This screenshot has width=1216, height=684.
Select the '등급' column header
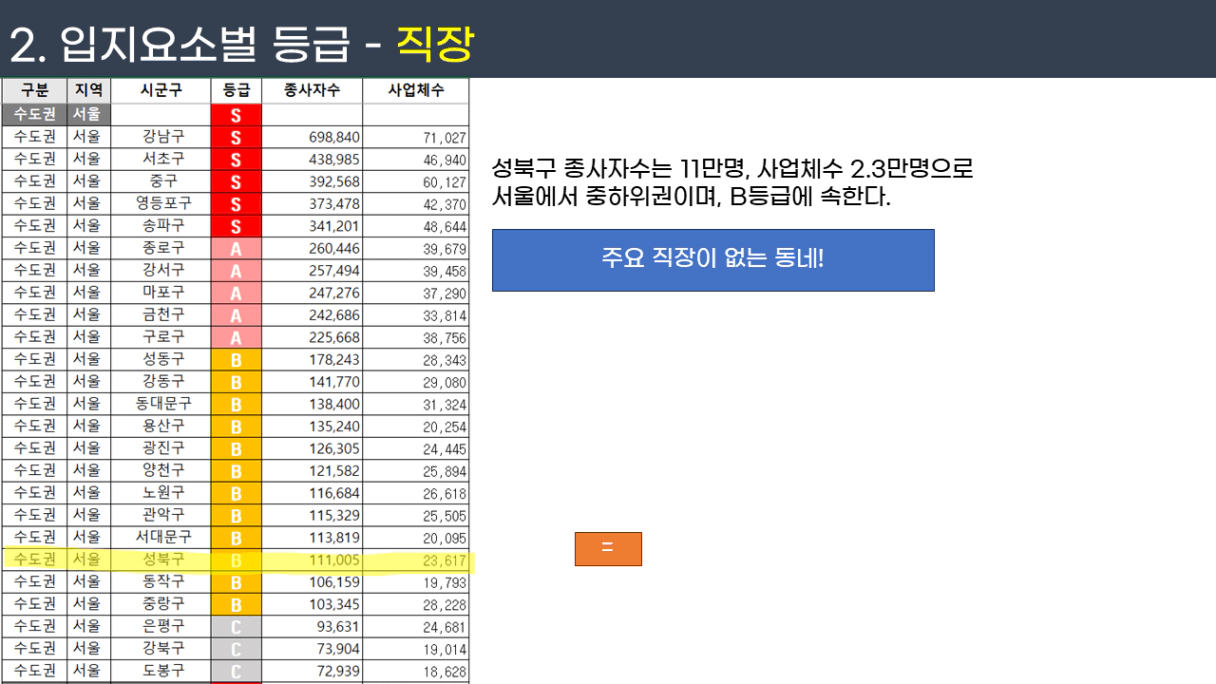tap(237, 90)
